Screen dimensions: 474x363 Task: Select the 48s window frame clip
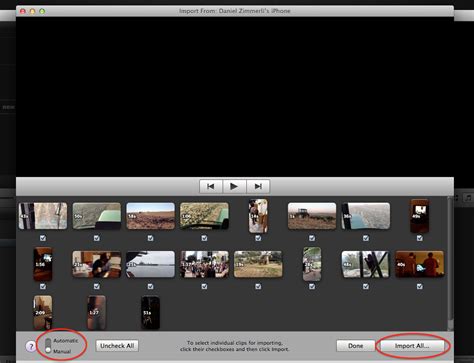click(366, 264)
